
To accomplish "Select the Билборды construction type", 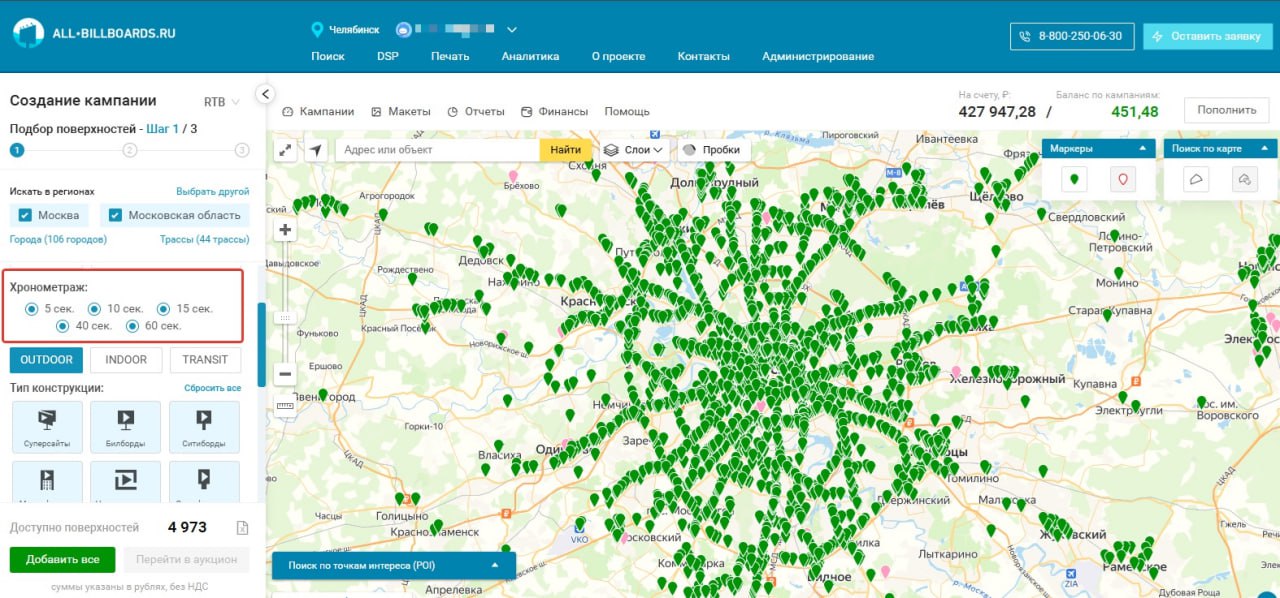I will coord(125,427).
